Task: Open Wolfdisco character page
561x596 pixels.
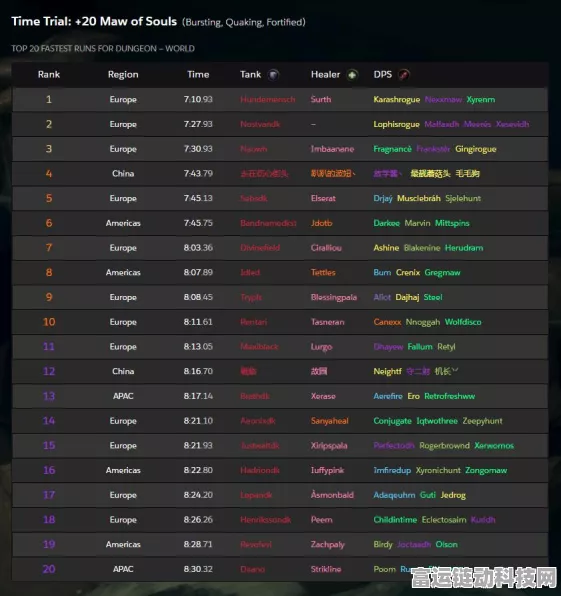Action: [x=463, y=322]
